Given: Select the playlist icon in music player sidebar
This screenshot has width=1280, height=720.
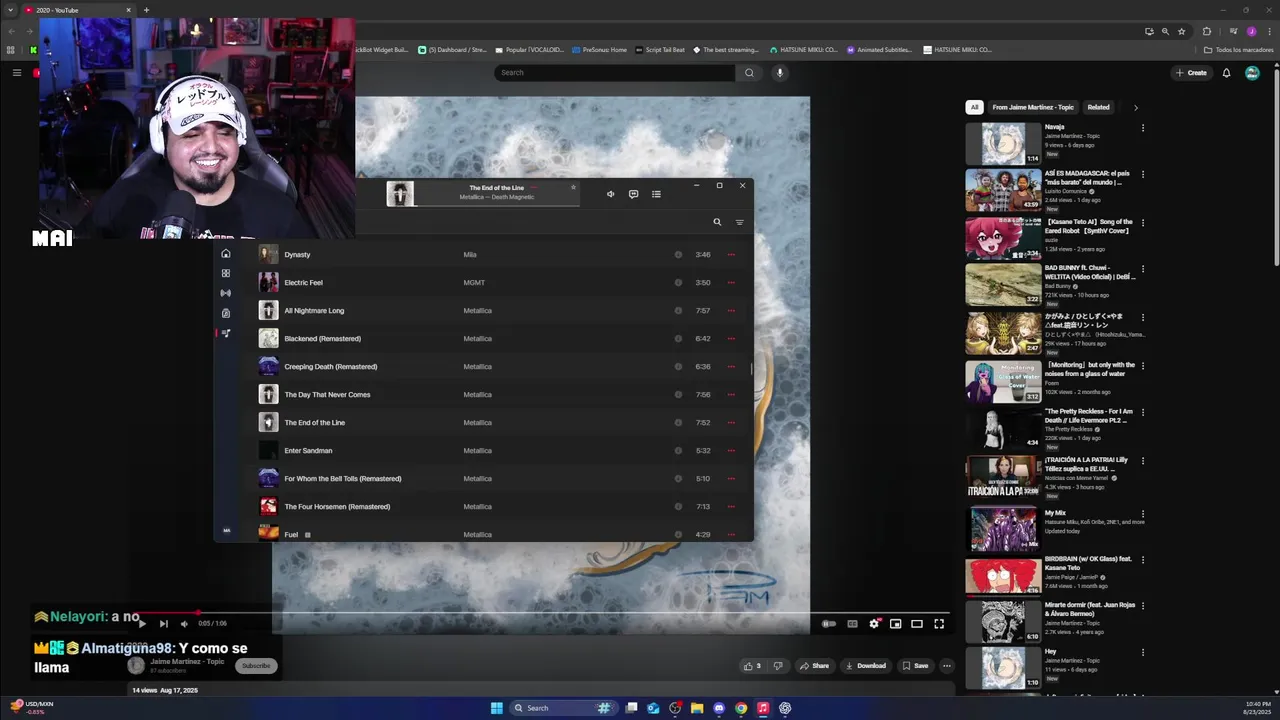Looking at the screenshot, I should (226, 333).
